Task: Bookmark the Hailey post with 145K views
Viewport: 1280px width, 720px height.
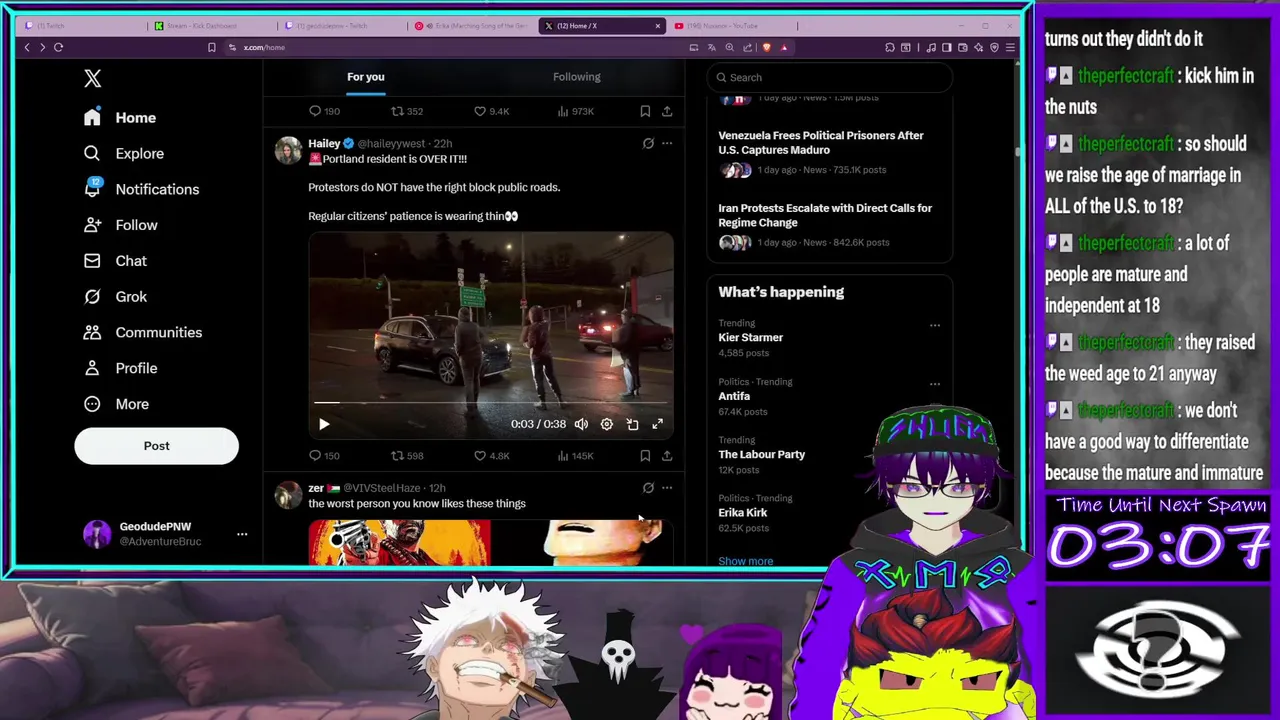Action: (645, 456)
